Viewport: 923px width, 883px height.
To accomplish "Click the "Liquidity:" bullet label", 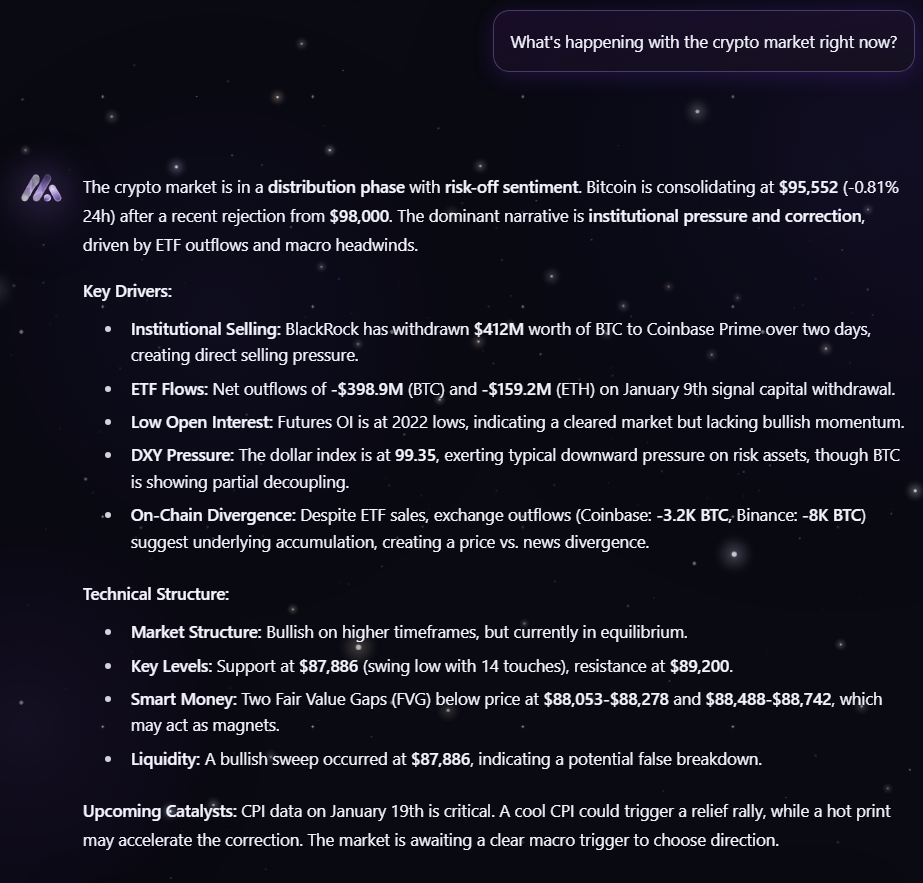I will pyautogui.click(x=166, y=759).
